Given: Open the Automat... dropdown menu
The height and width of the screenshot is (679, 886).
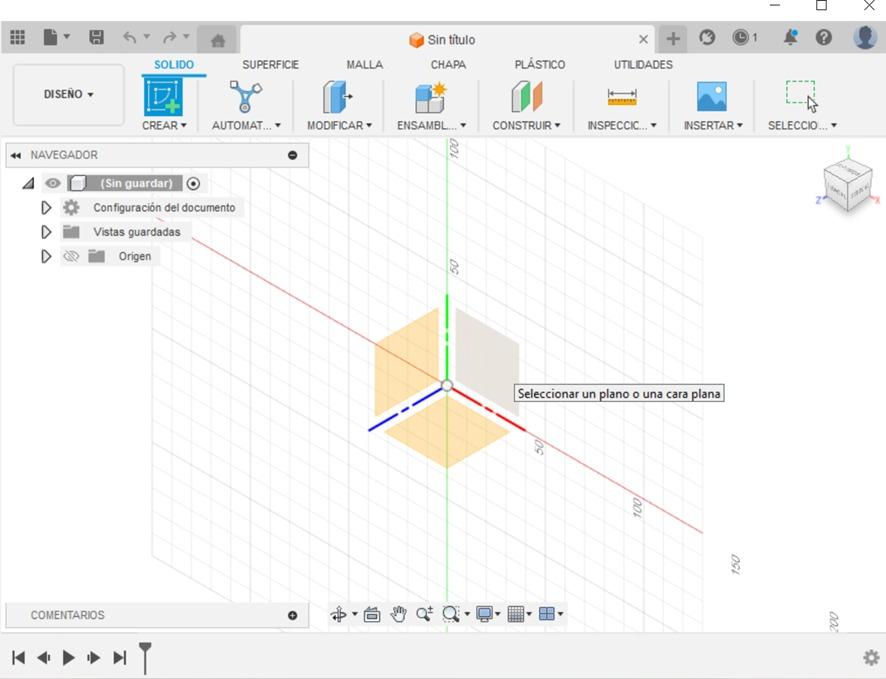Looking at the screenshot, I should pos(246,125).
